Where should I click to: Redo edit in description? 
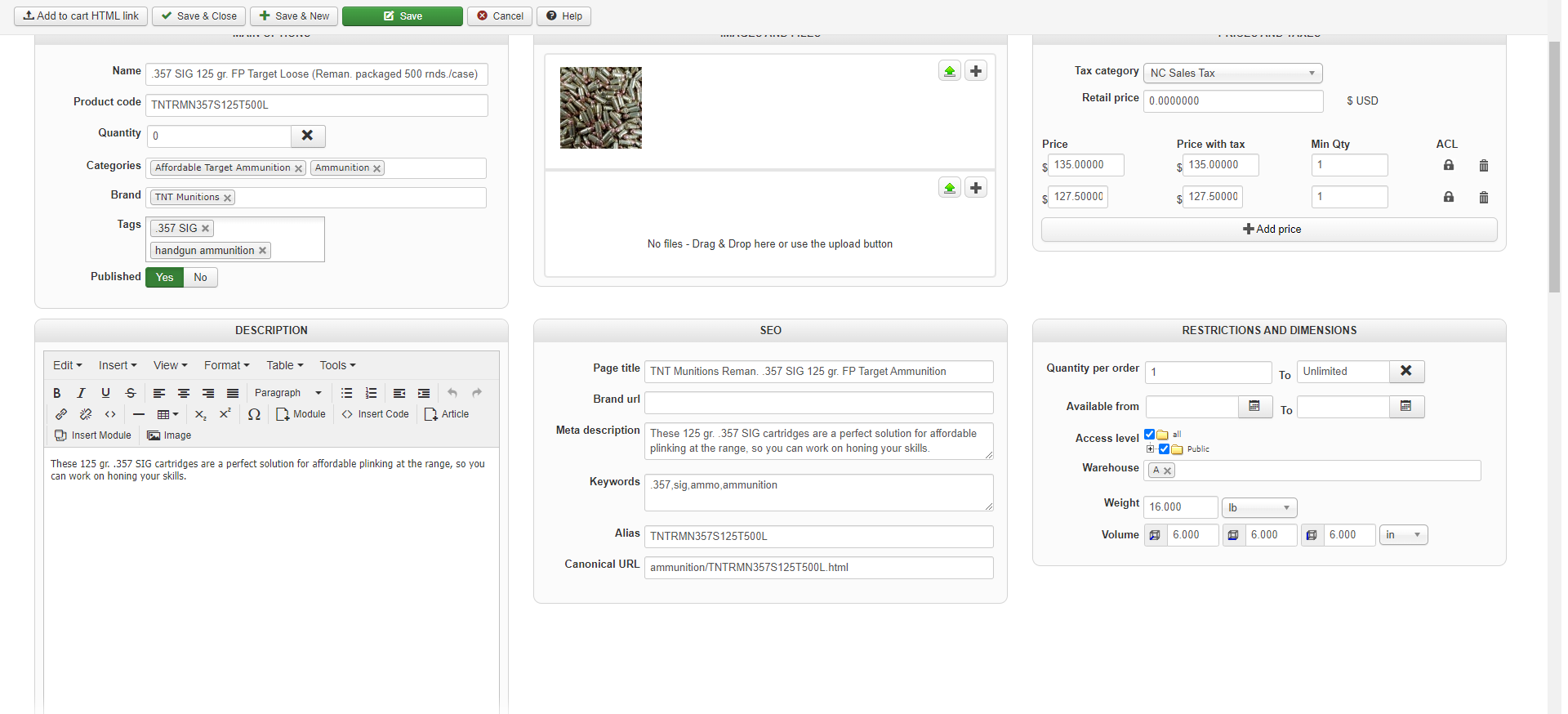pos(477,393)
